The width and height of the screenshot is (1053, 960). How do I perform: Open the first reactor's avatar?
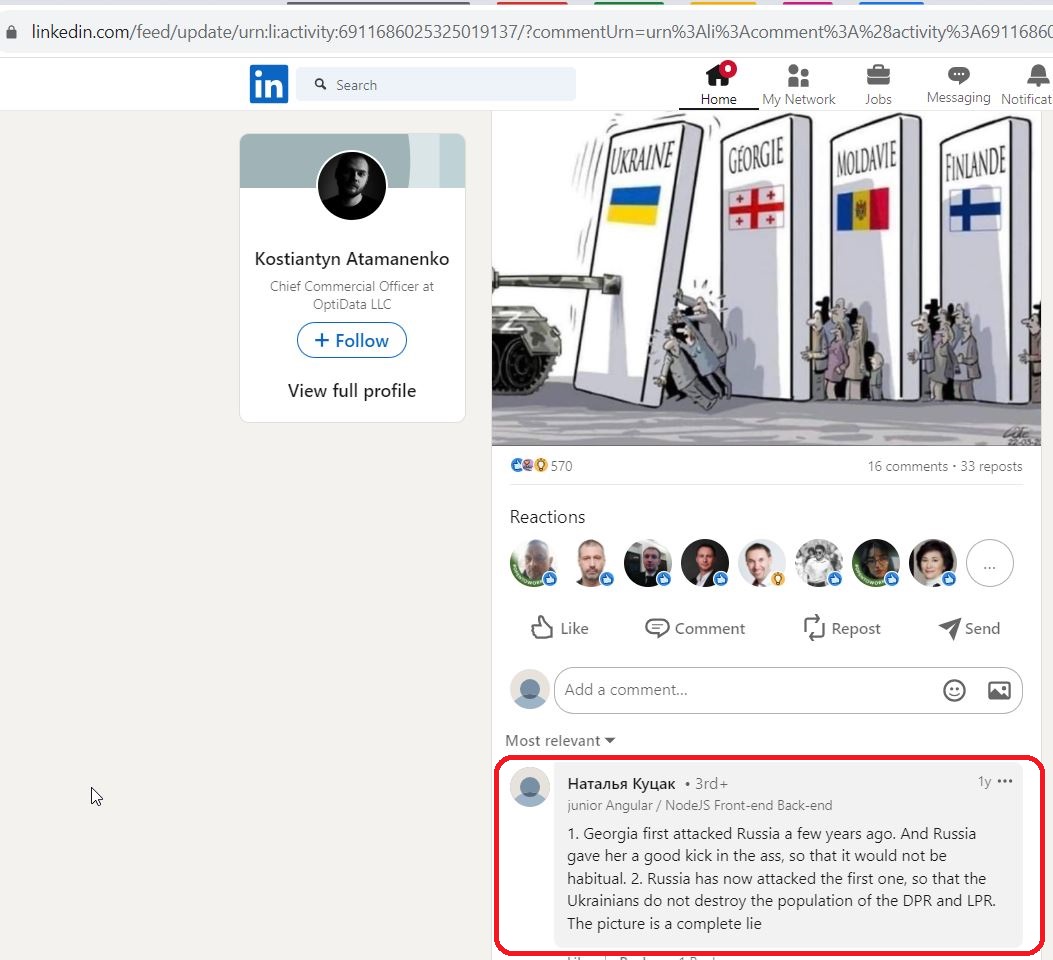point(534,563)
